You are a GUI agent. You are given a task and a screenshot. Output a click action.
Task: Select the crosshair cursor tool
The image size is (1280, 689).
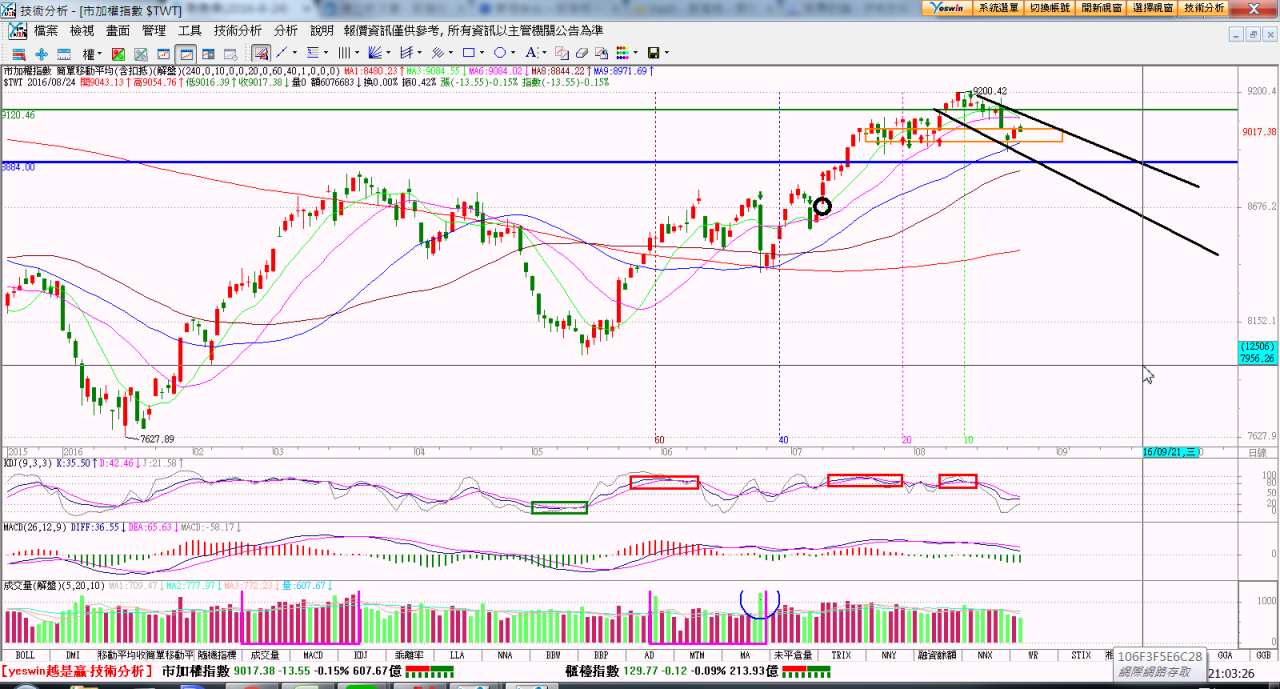[x=41, y=53]
